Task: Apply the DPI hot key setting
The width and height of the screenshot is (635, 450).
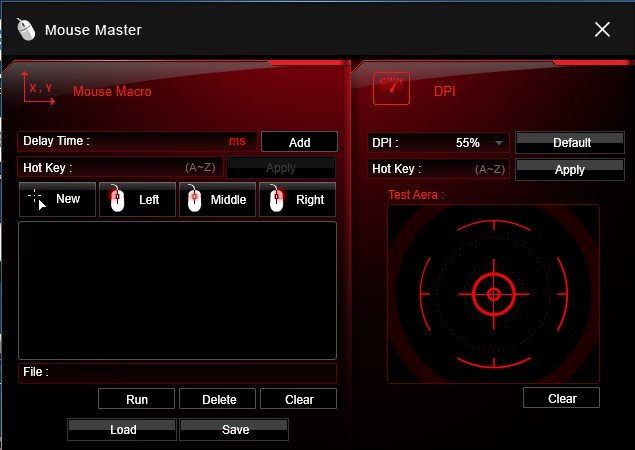Action: (x=570, y=169)
